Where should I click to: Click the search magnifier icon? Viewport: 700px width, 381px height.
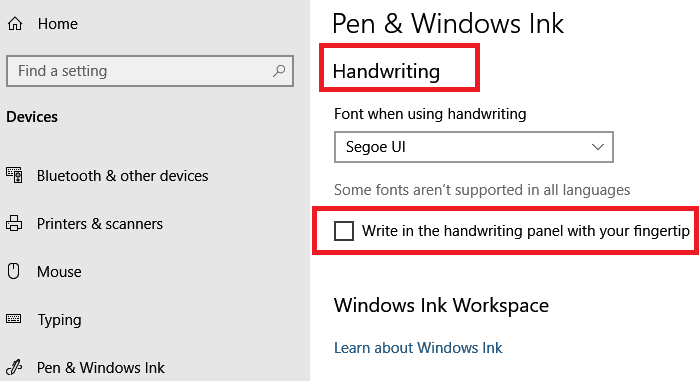tap(279, 71)
